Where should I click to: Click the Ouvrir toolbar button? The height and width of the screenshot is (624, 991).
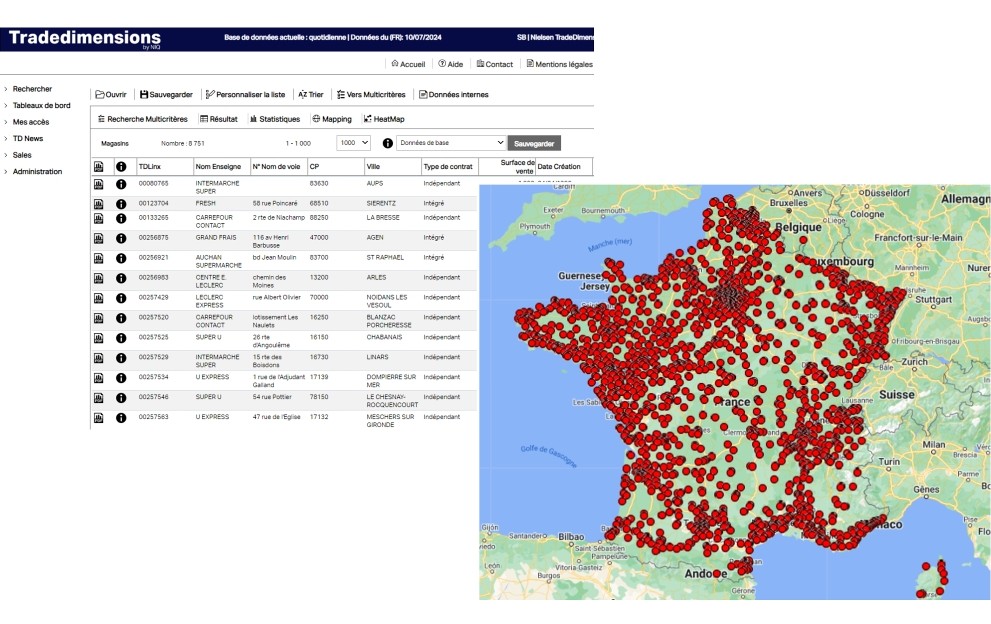(x=111, y=95)
